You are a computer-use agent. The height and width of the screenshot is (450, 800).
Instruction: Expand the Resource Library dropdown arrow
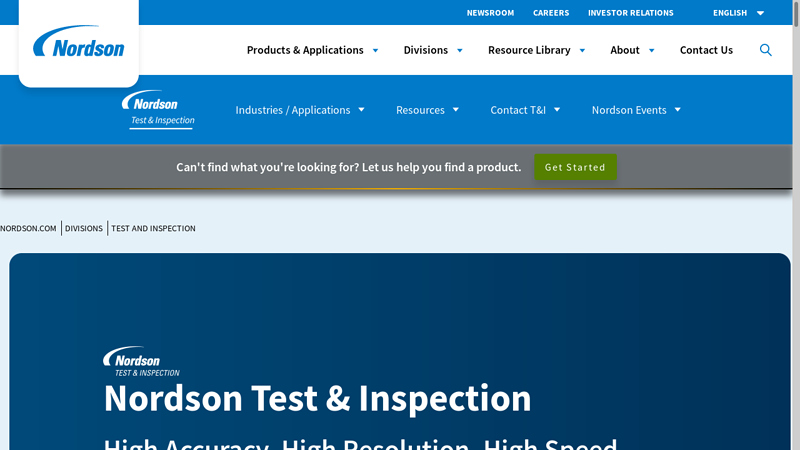point(582,51)
